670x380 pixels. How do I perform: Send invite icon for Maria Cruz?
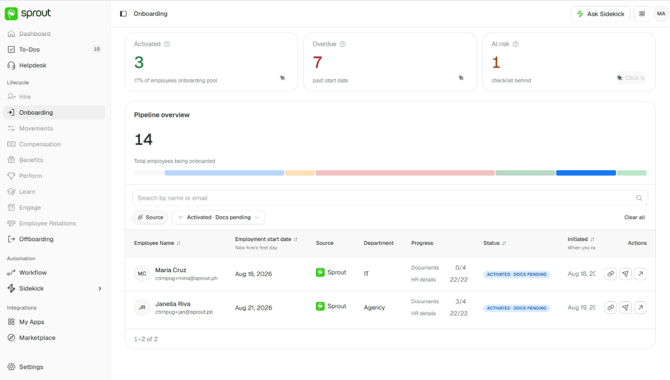[x=626, y=274]
